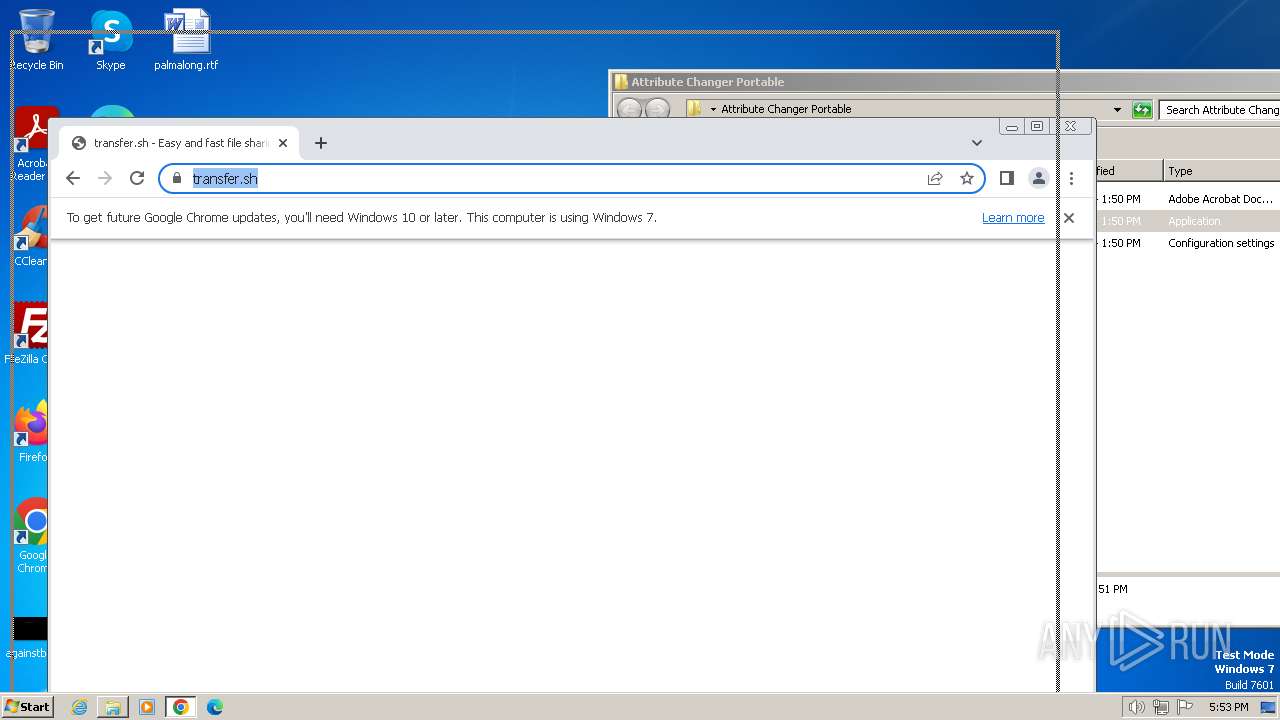The width and height of the screenshot is (1280, 720).
Task: Click Chrome back arrow button
Action: 73,178
